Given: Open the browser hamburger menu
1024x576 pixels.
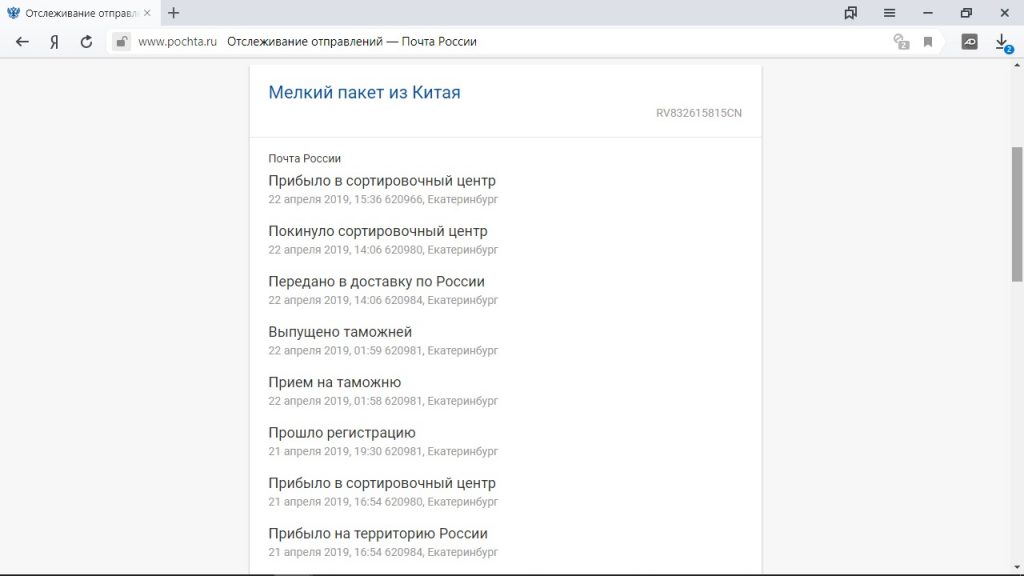Looking at the screenshot, I should (x=889, y=13).
